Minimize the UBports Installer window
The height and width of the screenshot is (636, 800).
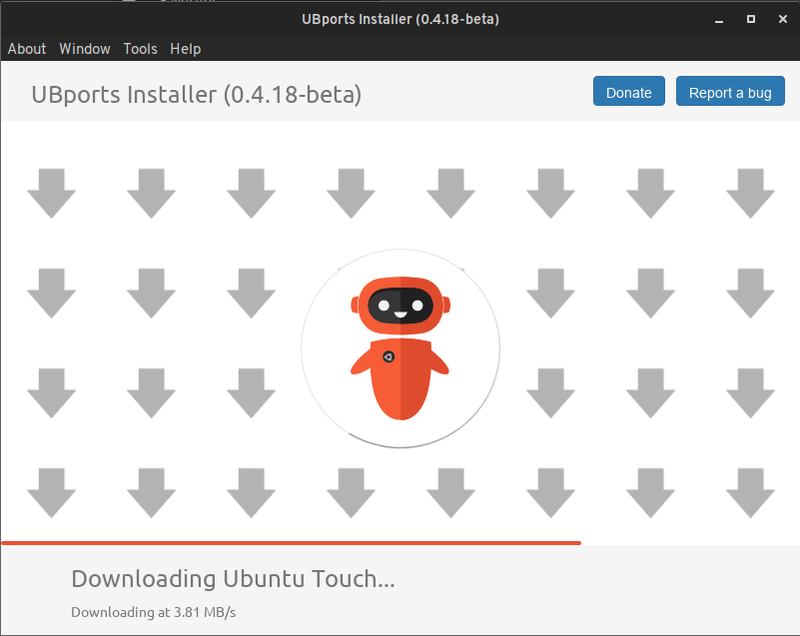(718, 19)
